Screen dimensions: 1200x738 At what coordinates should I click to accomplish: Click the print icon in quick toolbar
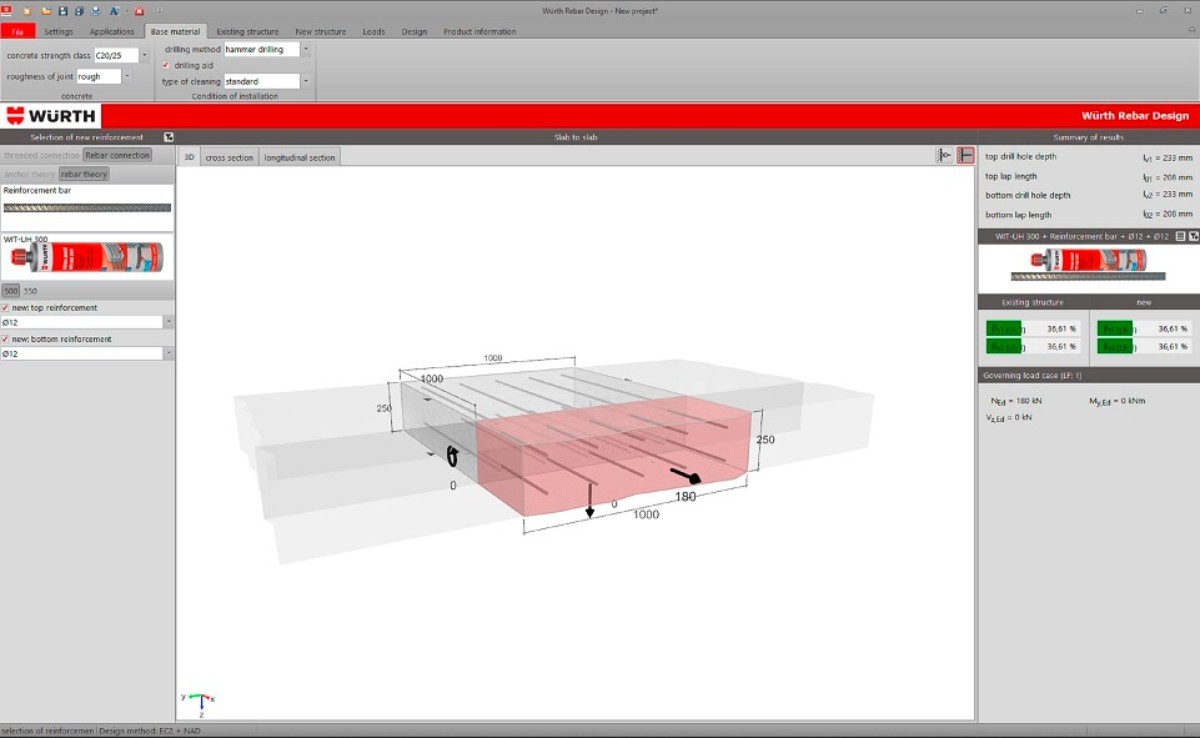96,11
